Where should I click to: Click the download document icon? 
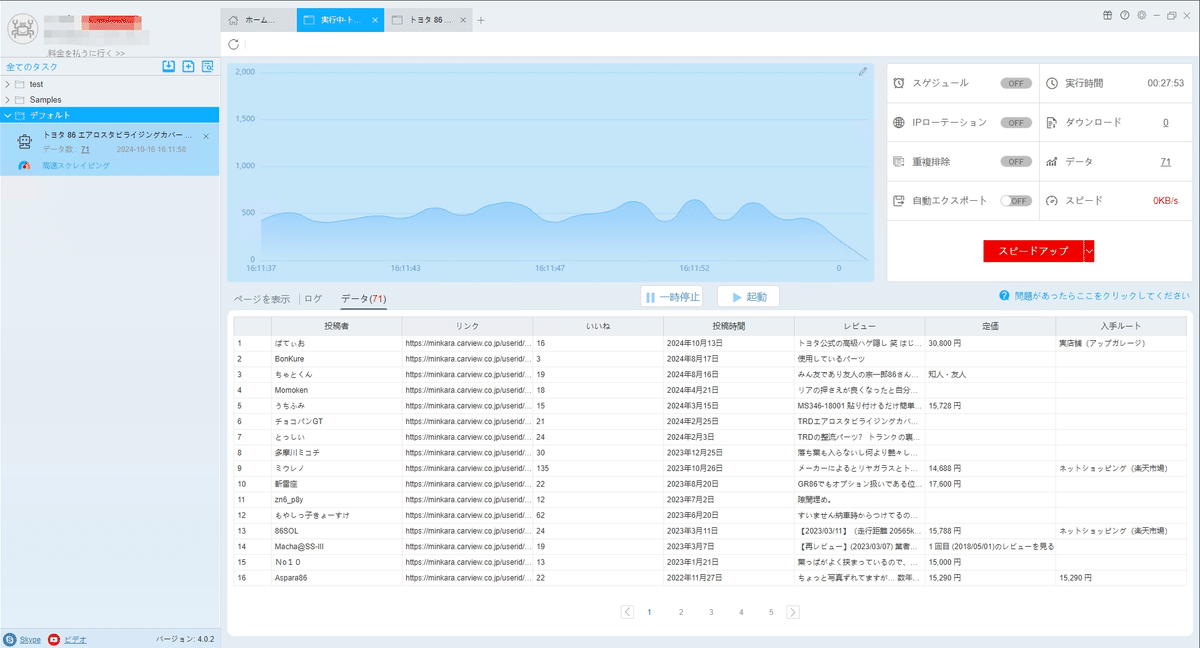click(1052, 122)
